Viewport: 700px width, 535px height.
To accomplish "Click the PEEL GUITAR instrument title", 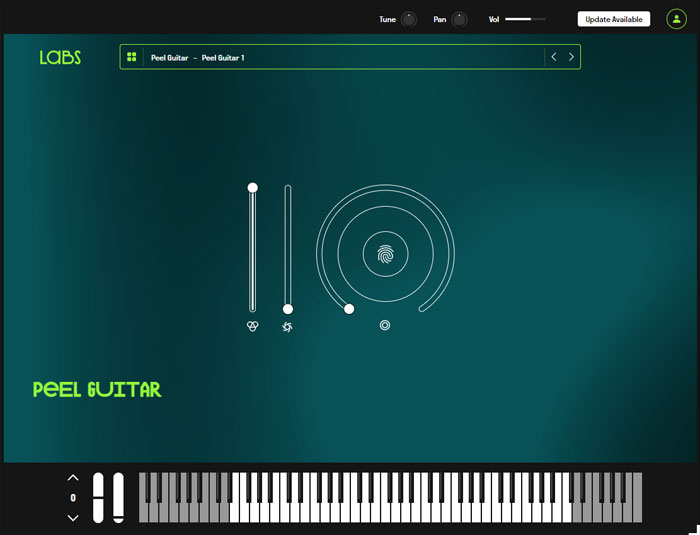I will click(x=97, y=389).
